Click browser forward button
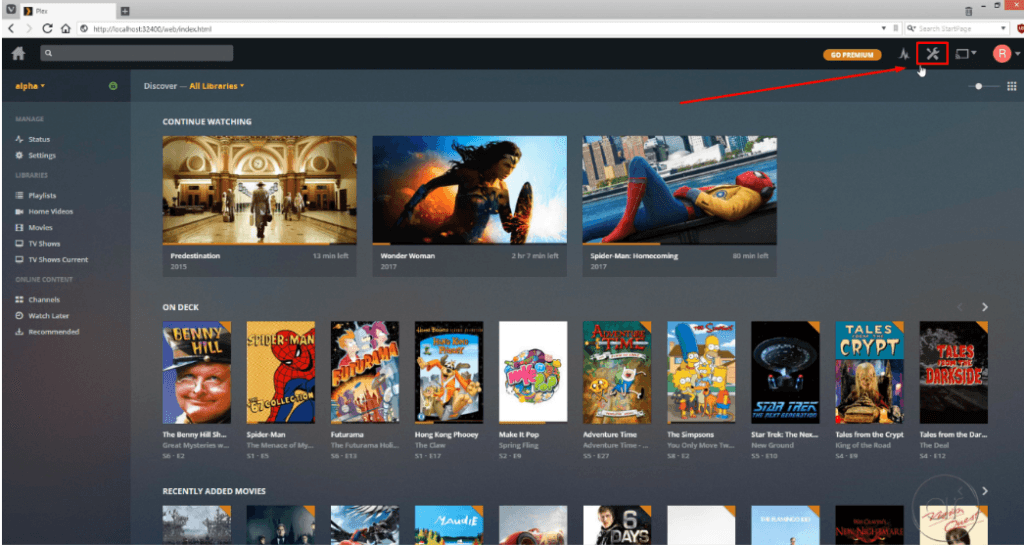1024x545 pixels. coord(29,29)
